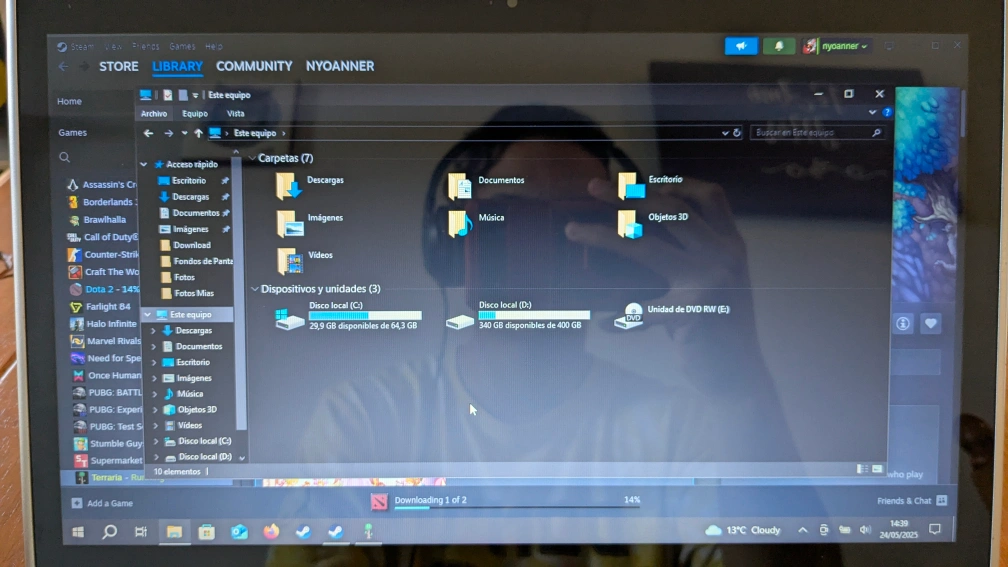Click the D: drive capacity bar
Viewport: 1008px width, 567px height.
534,315
